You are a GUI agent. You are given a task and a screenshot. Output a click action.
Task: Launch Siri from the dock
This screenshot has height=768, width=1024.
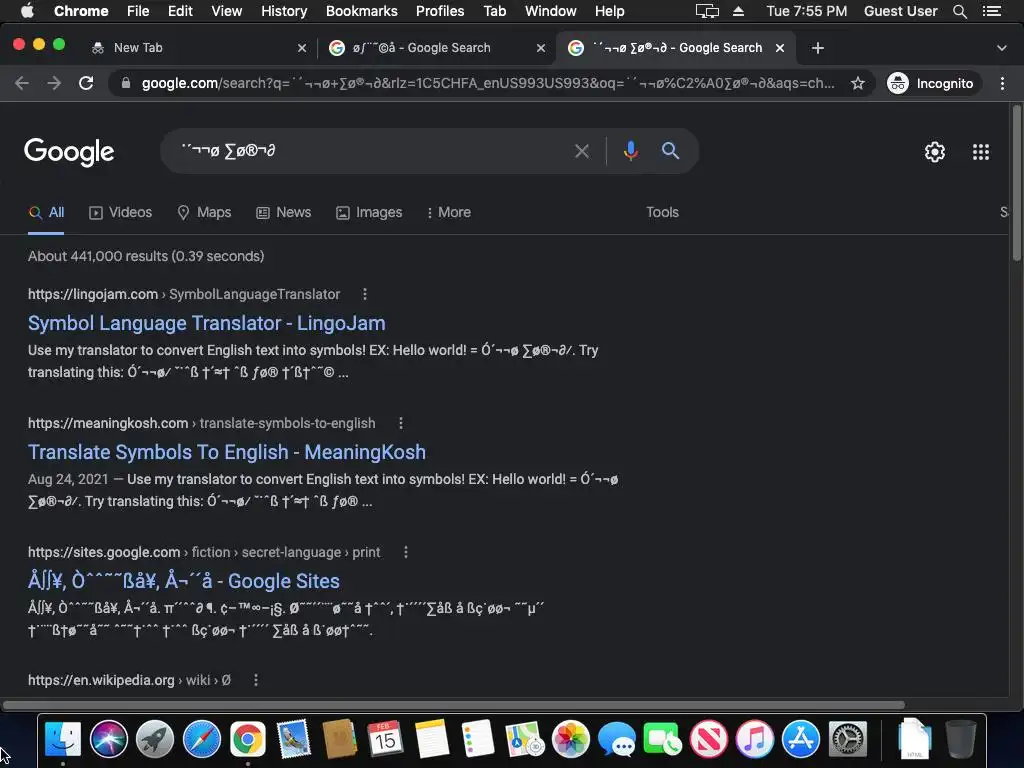pyautogui.click(x=108, y=740)
